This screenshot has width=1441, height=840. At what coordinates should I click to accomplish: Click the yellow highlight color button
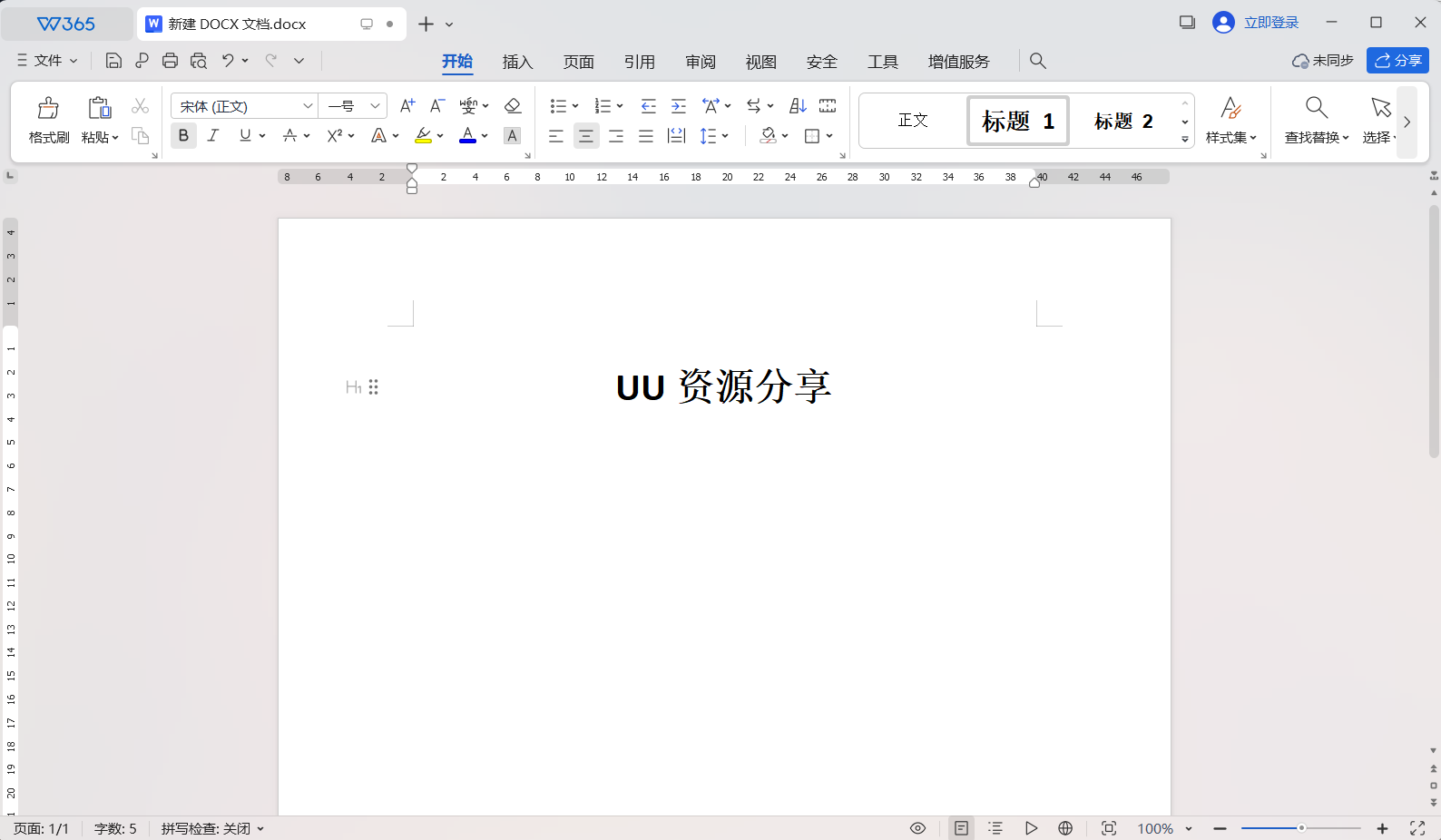(x=423, y=136)
